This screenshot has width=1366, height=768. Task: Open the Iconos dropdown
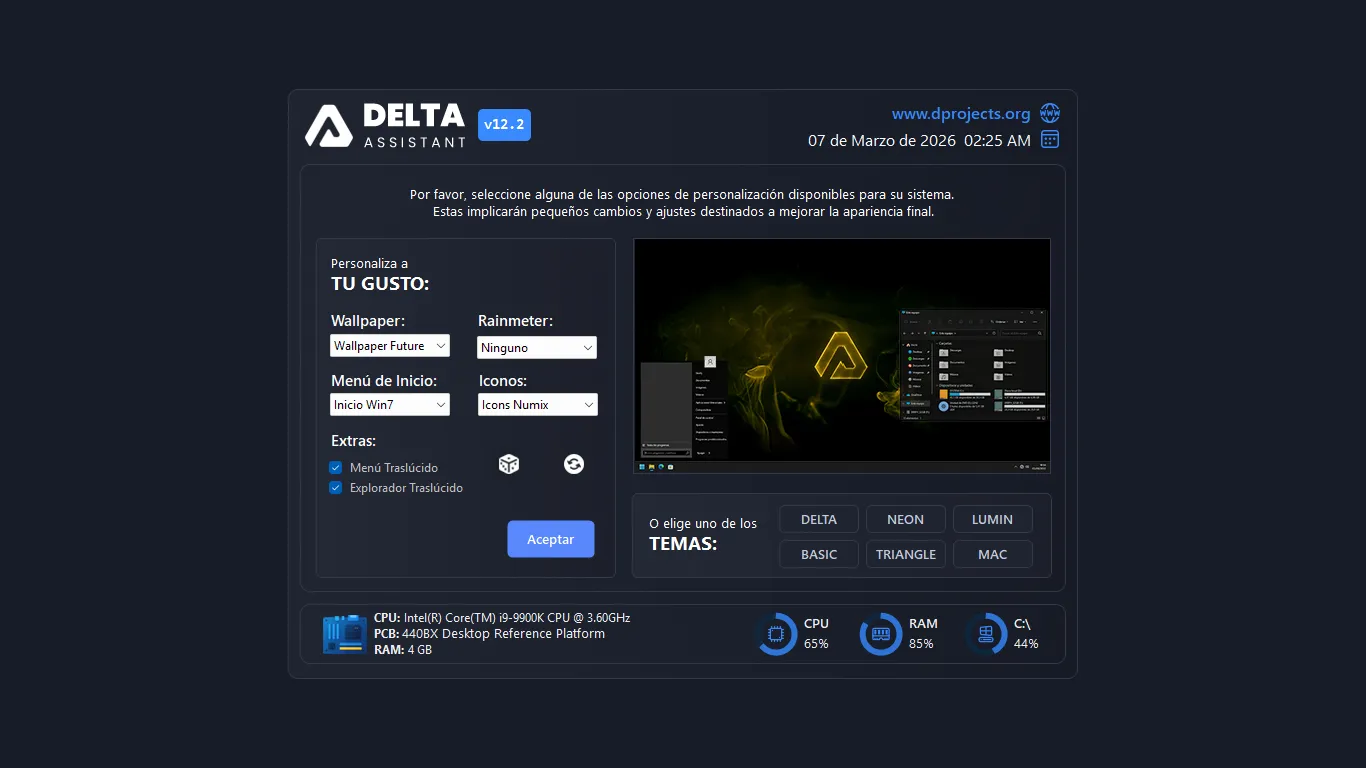[x=538, y=405]
